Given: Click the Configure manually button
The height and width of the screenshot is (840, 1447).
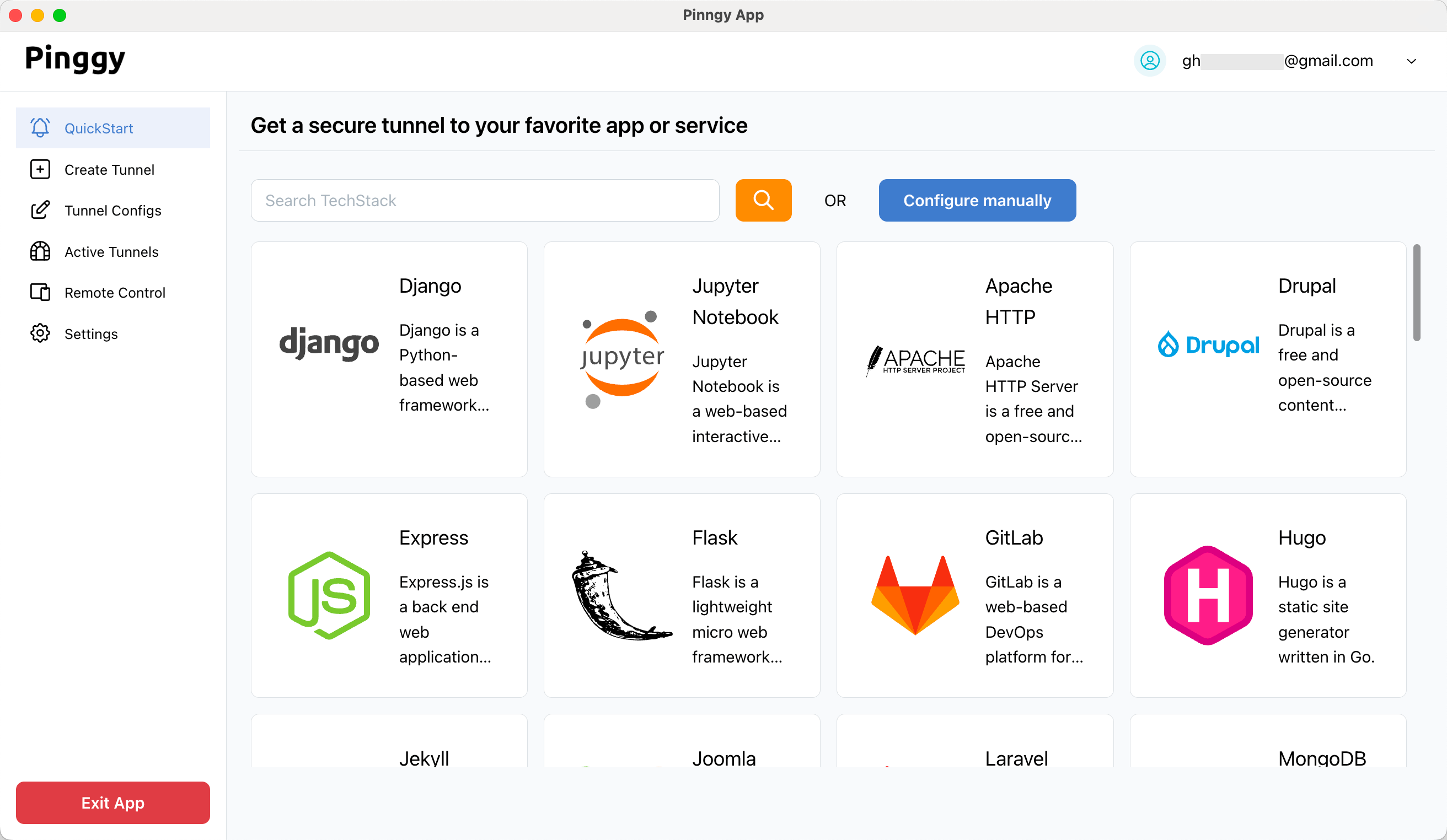Looking at the screenshot, I should coord(977,200).
